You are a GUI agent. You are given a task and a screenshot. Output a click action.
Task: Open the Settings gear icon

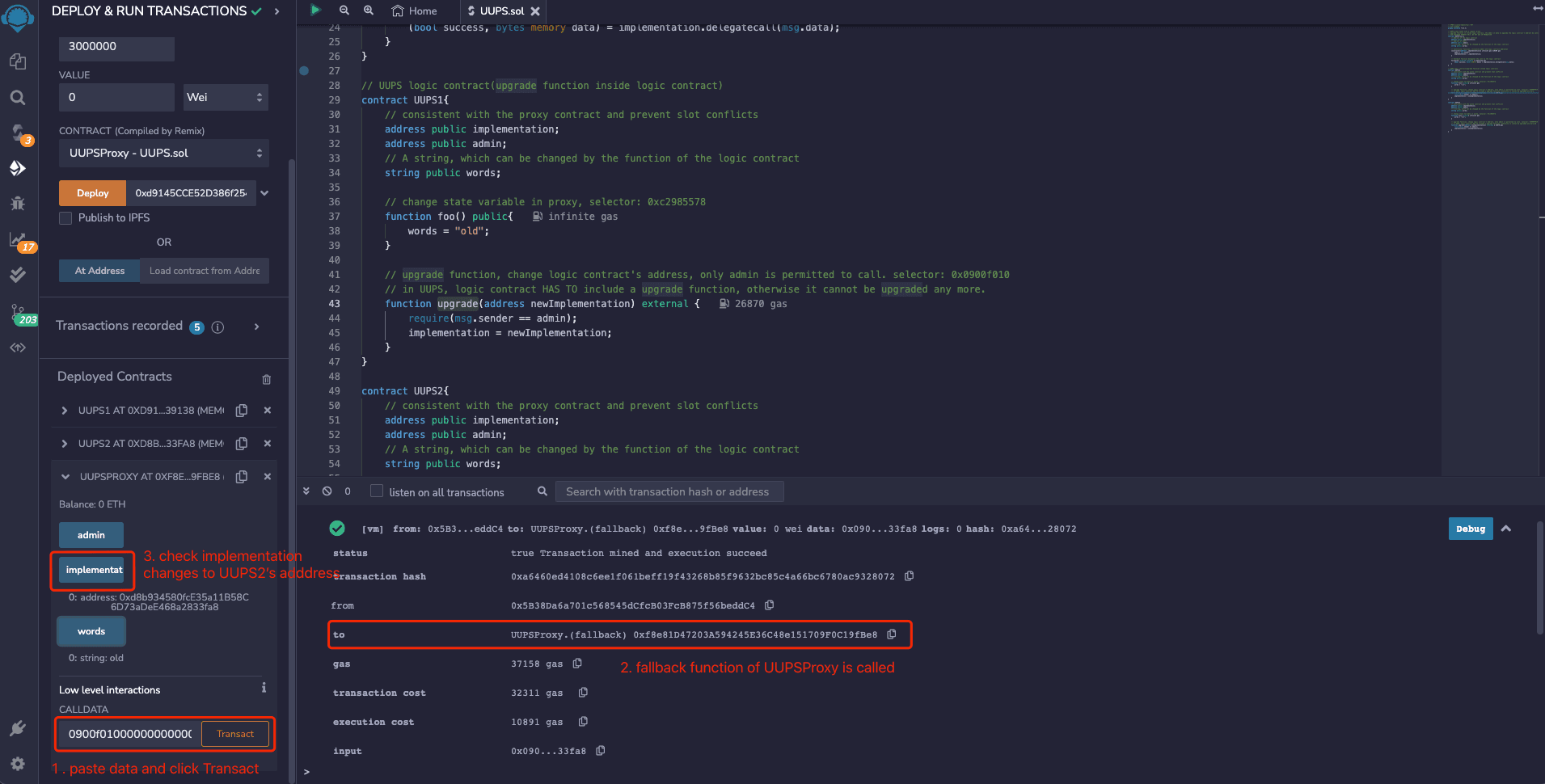(x=18, y=764)
